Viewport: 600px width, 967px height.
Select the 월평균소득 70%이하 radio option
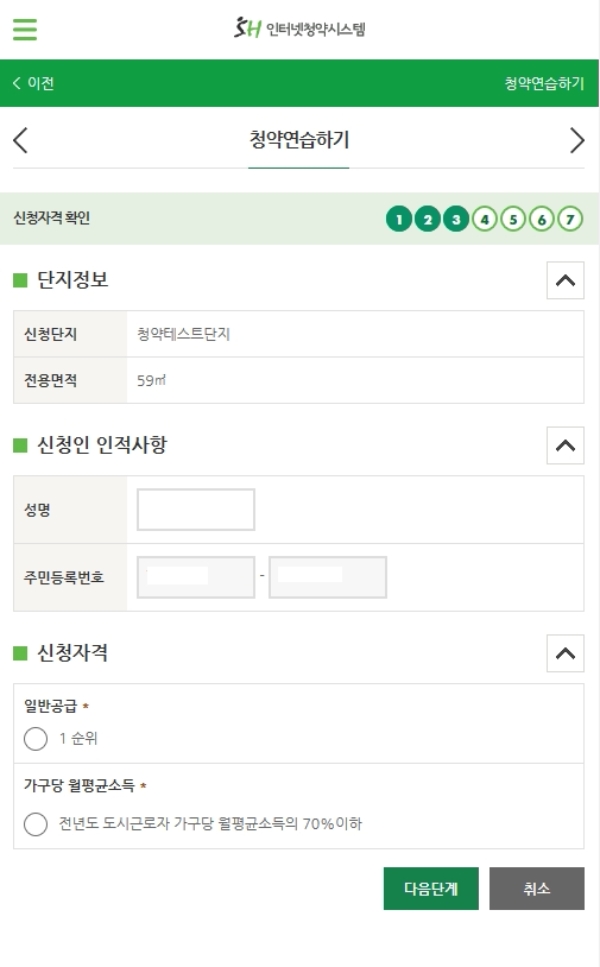(x=35, y=824)
